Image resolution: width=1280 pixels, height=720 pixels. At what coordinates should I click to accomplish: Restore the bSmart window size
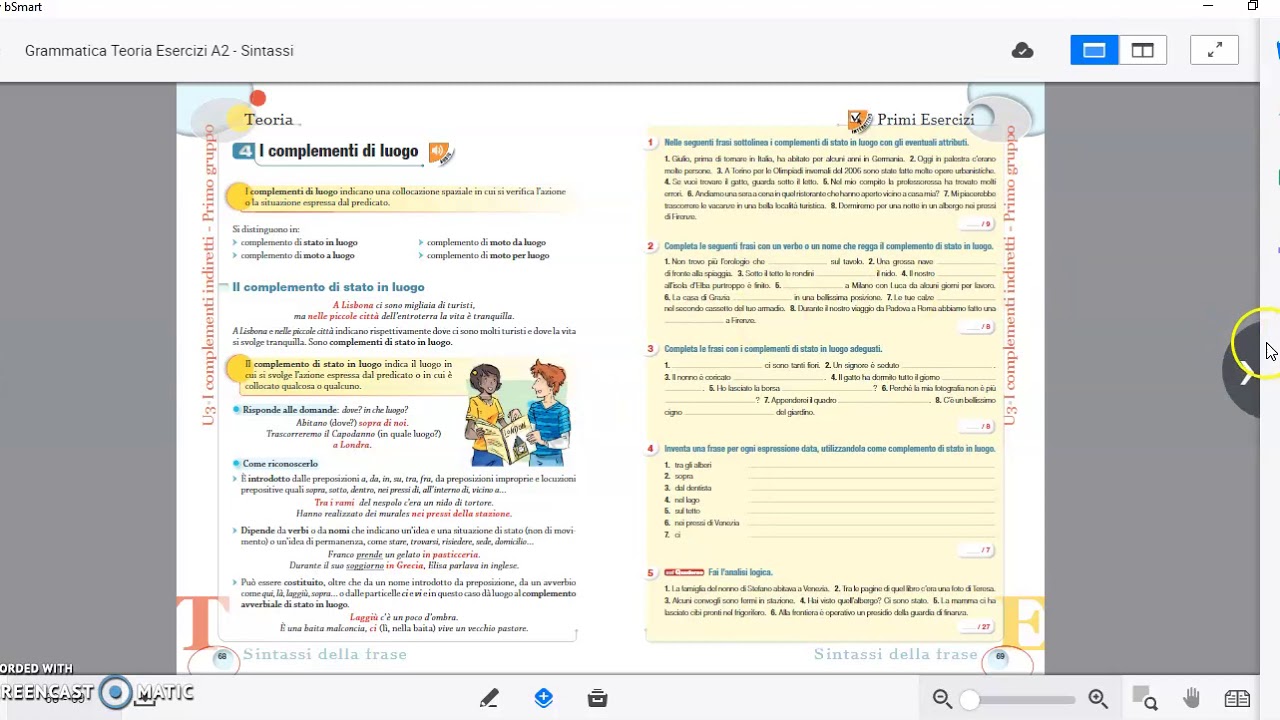(x=1252, y=7)
